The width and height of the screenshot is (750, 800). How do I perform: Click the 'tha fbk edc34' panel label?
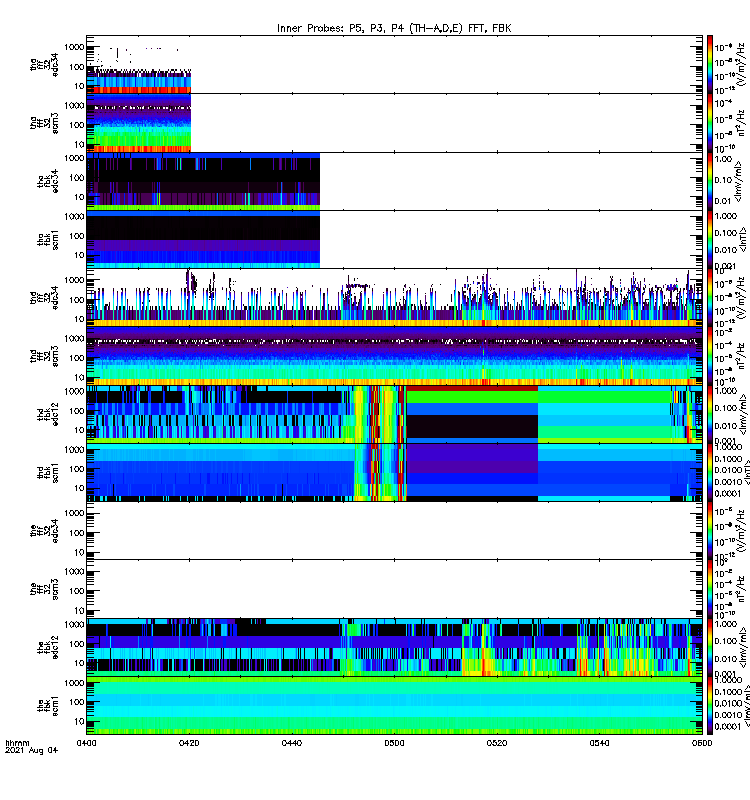(x=48, y=181)
